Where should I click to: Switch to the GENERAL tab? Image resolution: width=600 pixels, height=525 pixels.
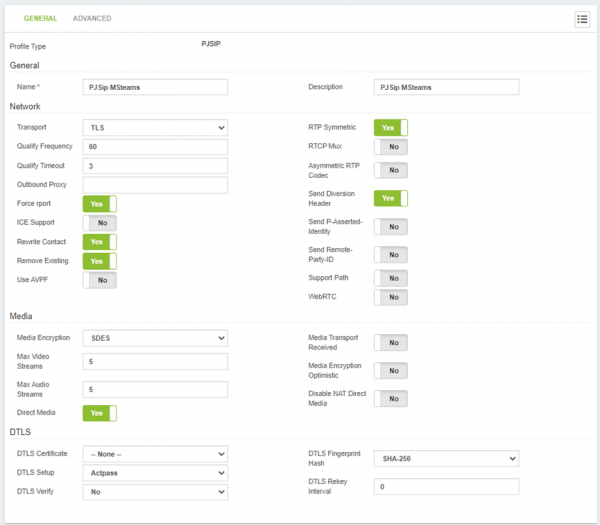click(x=40, y=18)
